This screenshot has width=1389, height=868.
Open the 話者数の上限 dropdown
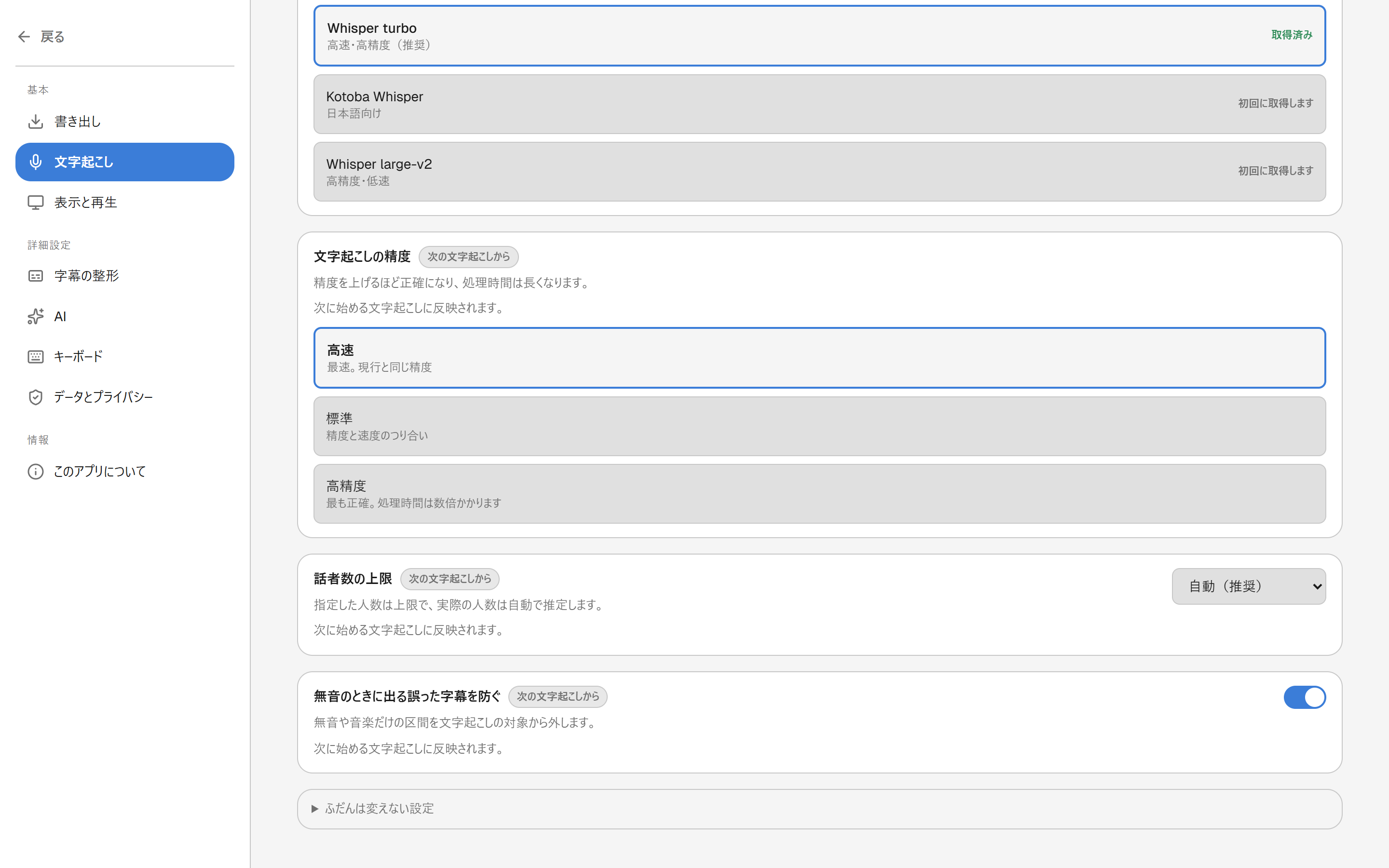1248,586
